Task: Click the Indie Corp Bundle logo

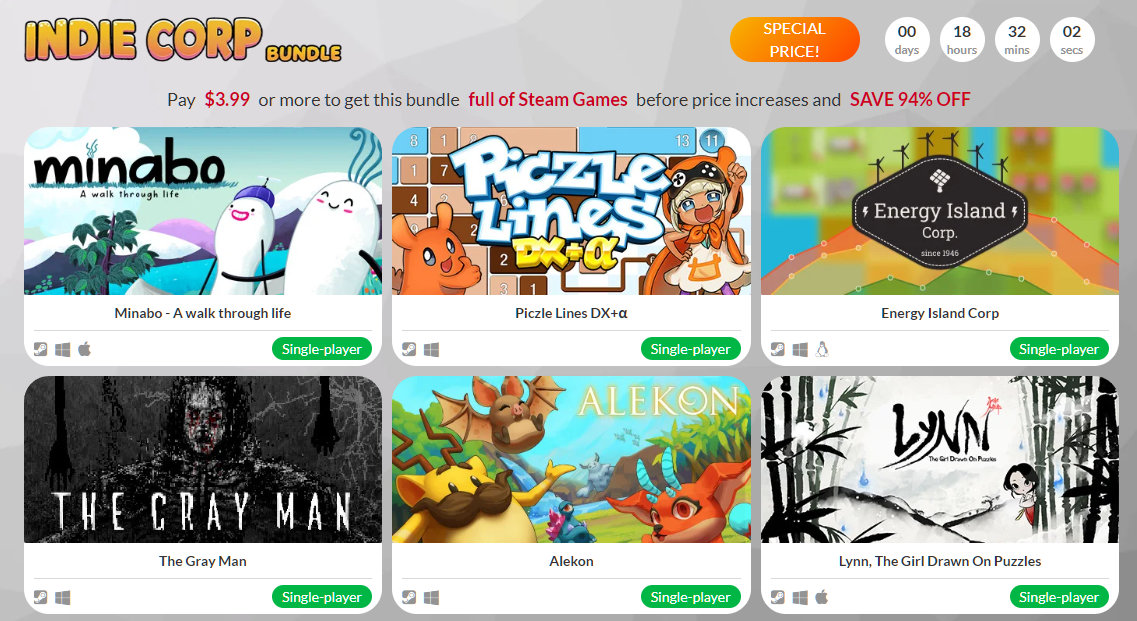Action: (183, 41)
